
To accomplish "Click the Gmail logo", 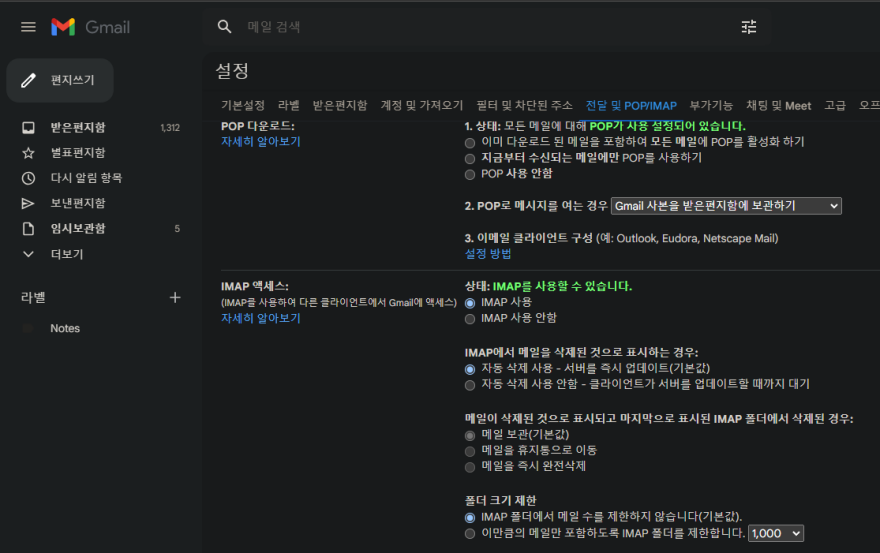I will 90,27.
